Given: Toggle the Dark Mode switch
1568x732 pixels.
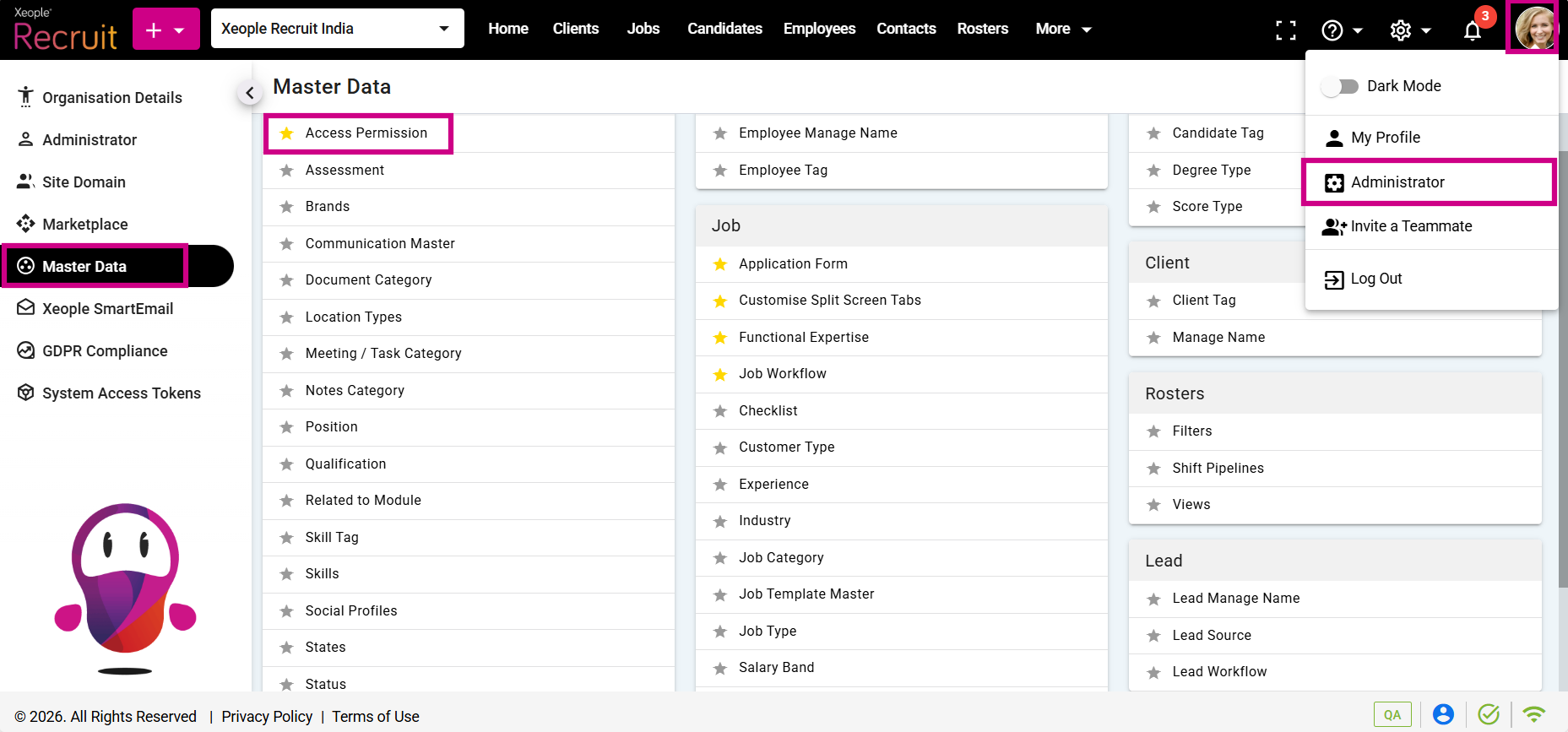Looking at the screenshot, I should 1340,86.
